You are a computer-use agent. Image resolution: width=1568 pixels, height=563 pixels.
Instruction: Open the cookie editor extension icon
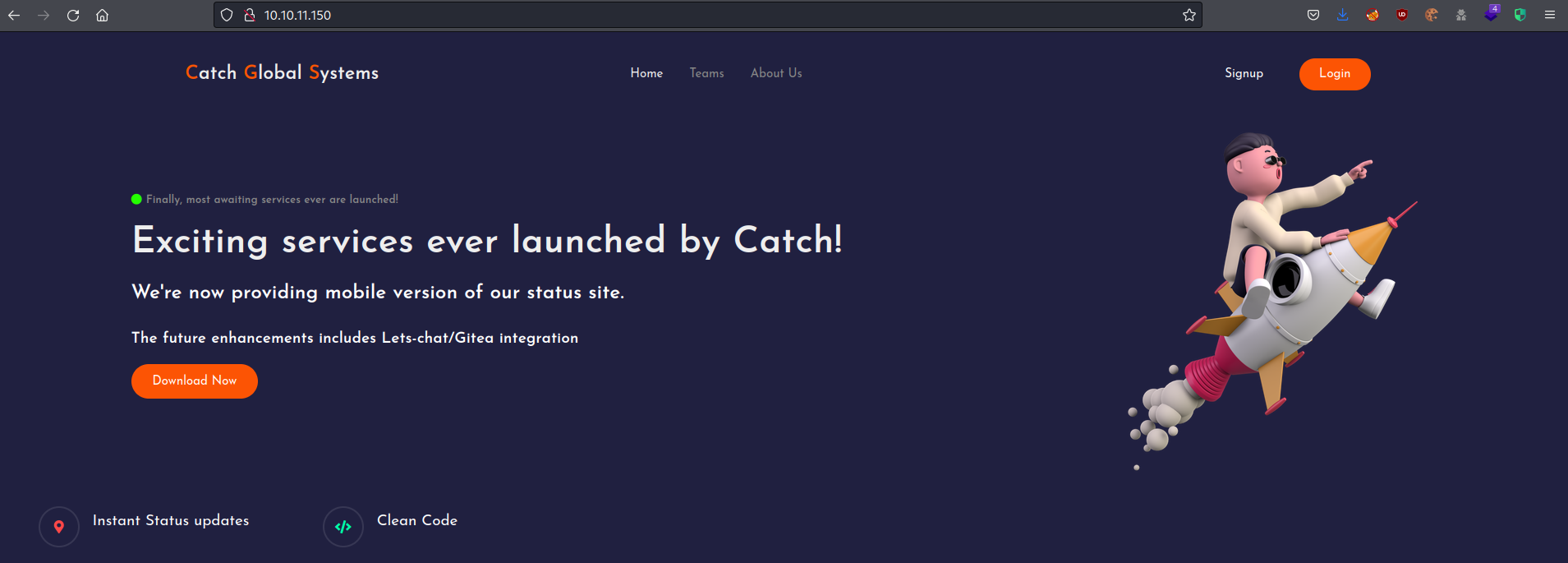(x=1432, y=15)
